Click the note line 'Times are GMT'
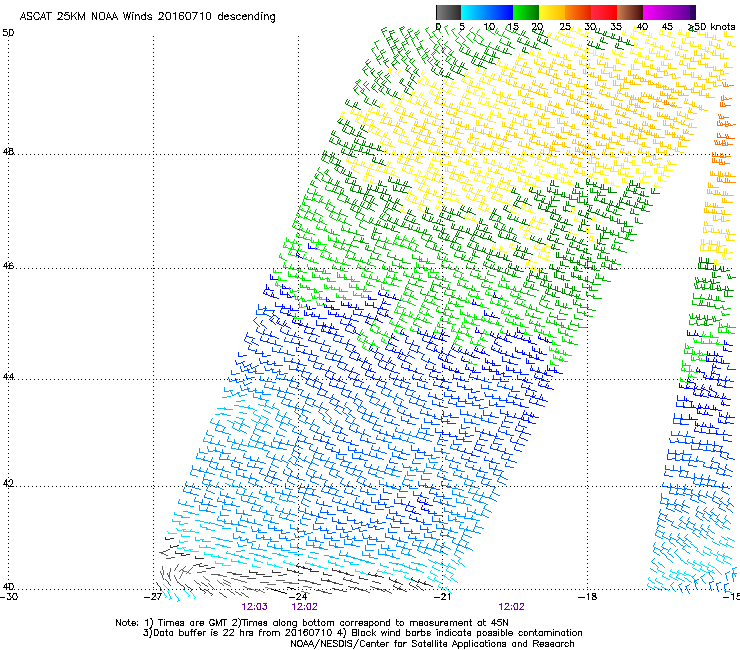The image size is (740, 650). [x=191, y=623]
